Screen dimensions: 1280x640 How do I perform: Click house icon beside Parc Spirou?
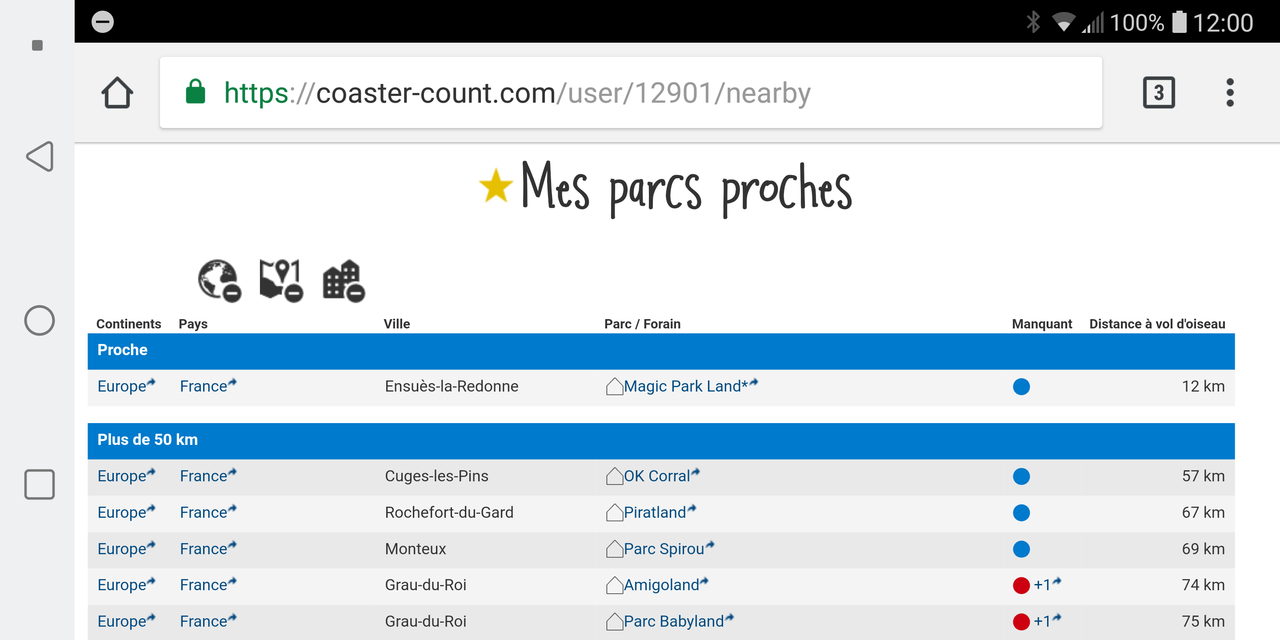615,548
